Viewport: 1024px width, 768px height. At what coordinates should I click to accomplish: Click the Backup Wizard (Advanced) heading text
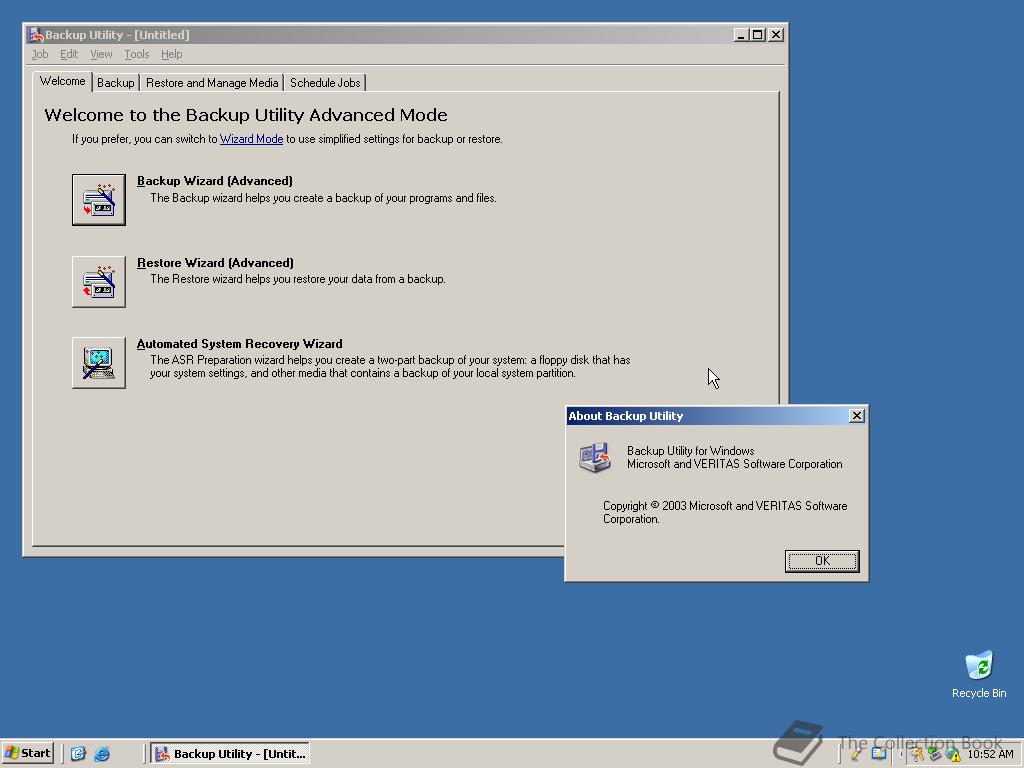[x=215, y=181]
